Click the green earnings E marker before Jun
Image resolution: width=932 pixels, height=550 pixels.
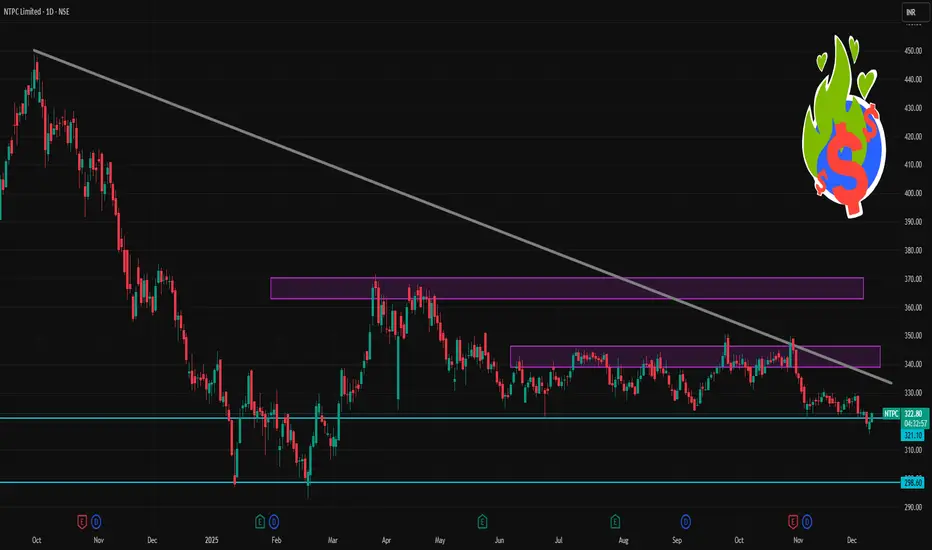482,522
